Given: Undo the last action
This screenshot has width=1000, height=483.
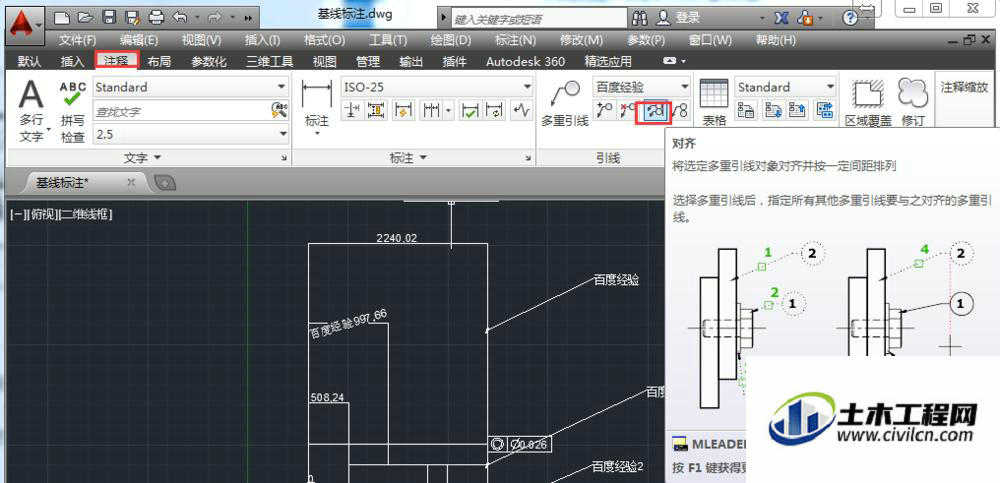Looking at the screenshot, I should click(x=181, y=18).
